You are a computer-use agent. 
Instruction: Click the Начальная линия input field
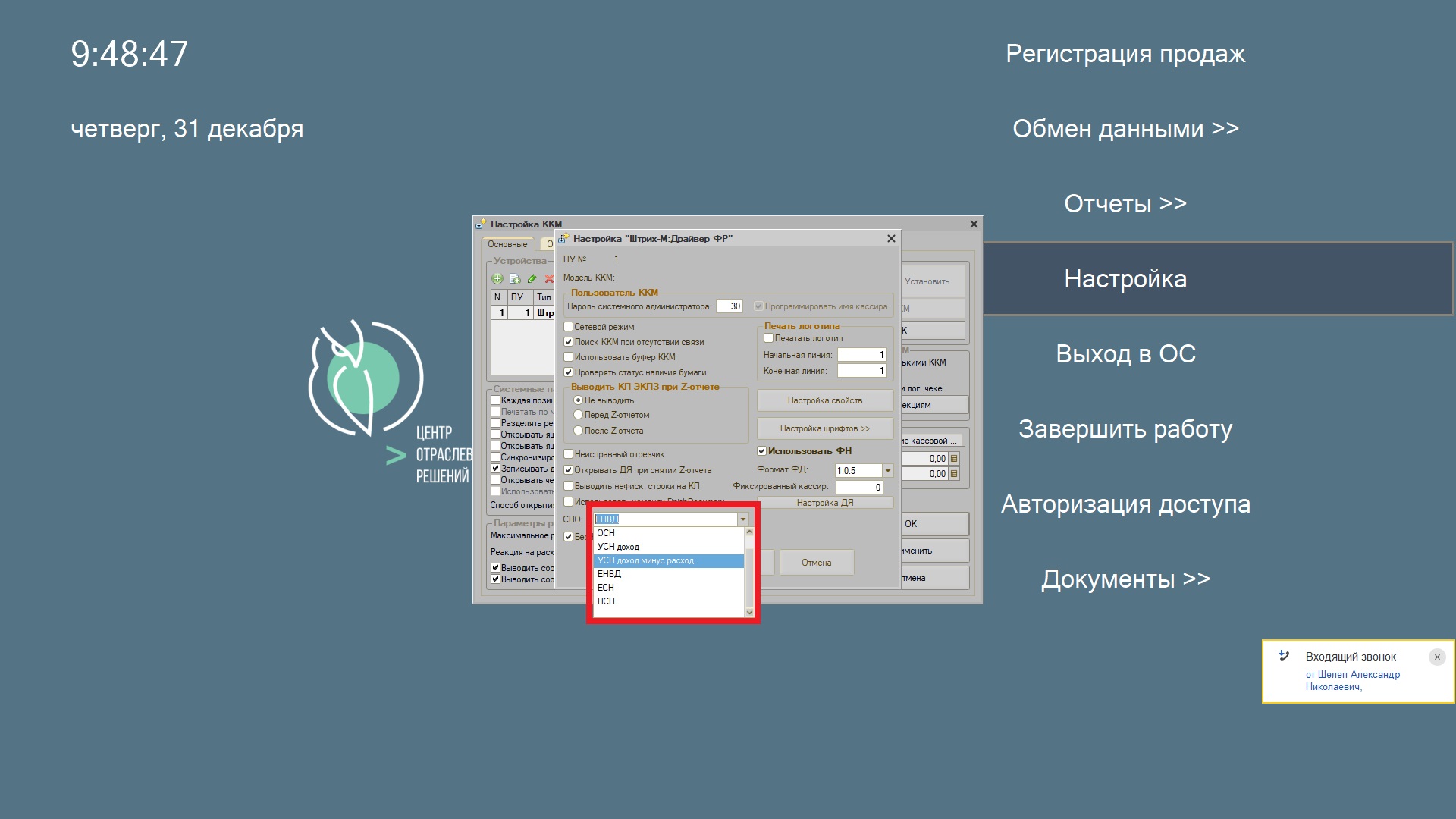[861, 355]
